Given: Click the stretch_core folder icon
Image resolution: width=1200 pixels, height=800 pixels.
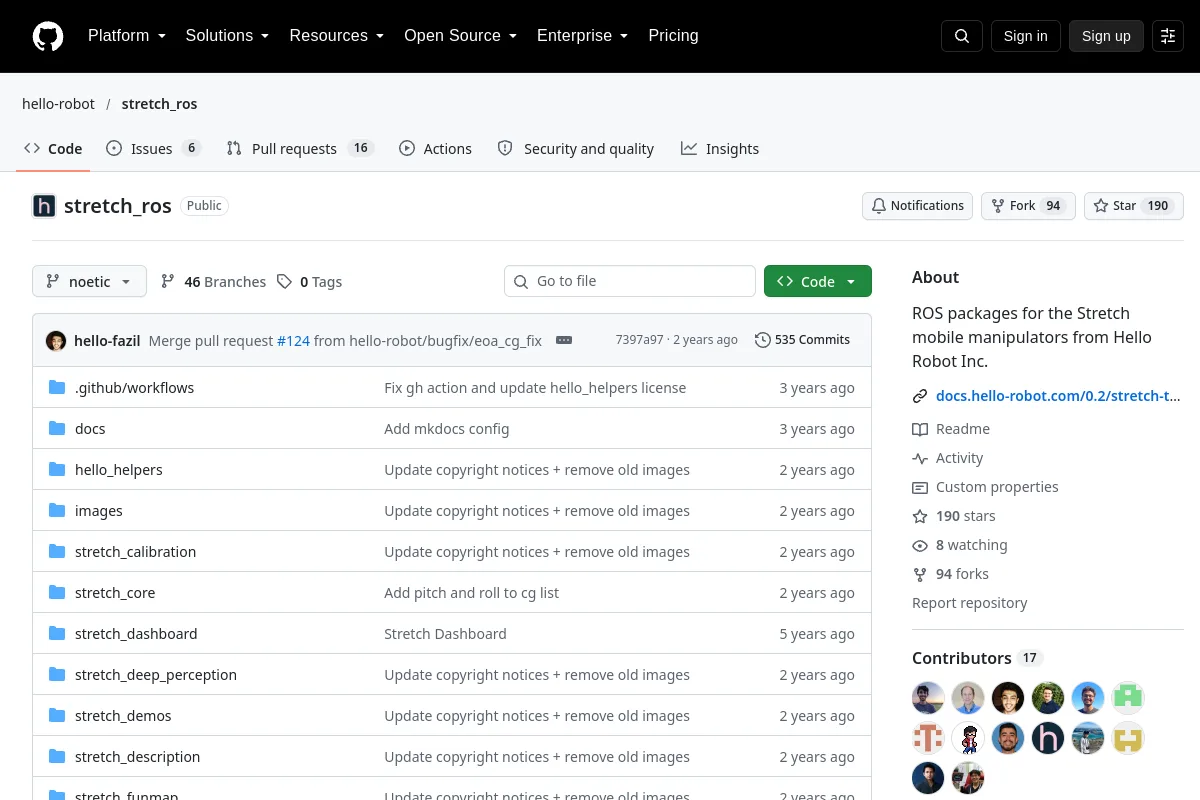Looking at the screenshot, I should tap(57, 593).
